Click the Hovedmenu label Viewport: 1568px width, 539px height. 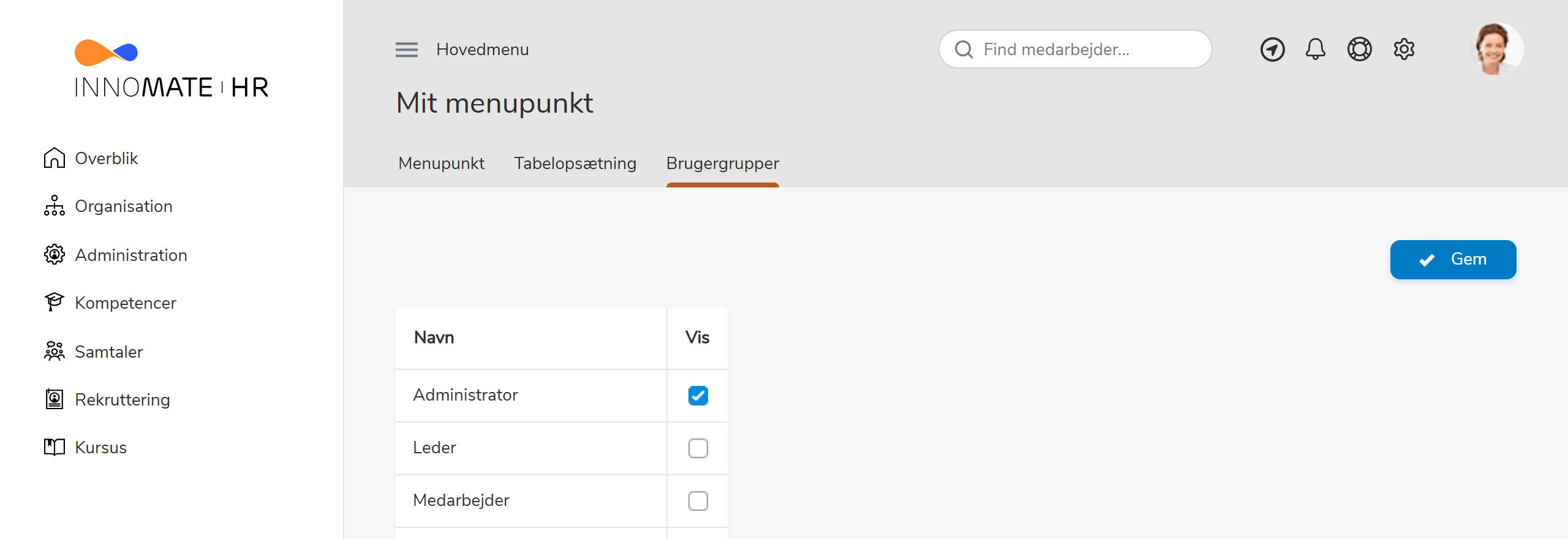[483, 50]
